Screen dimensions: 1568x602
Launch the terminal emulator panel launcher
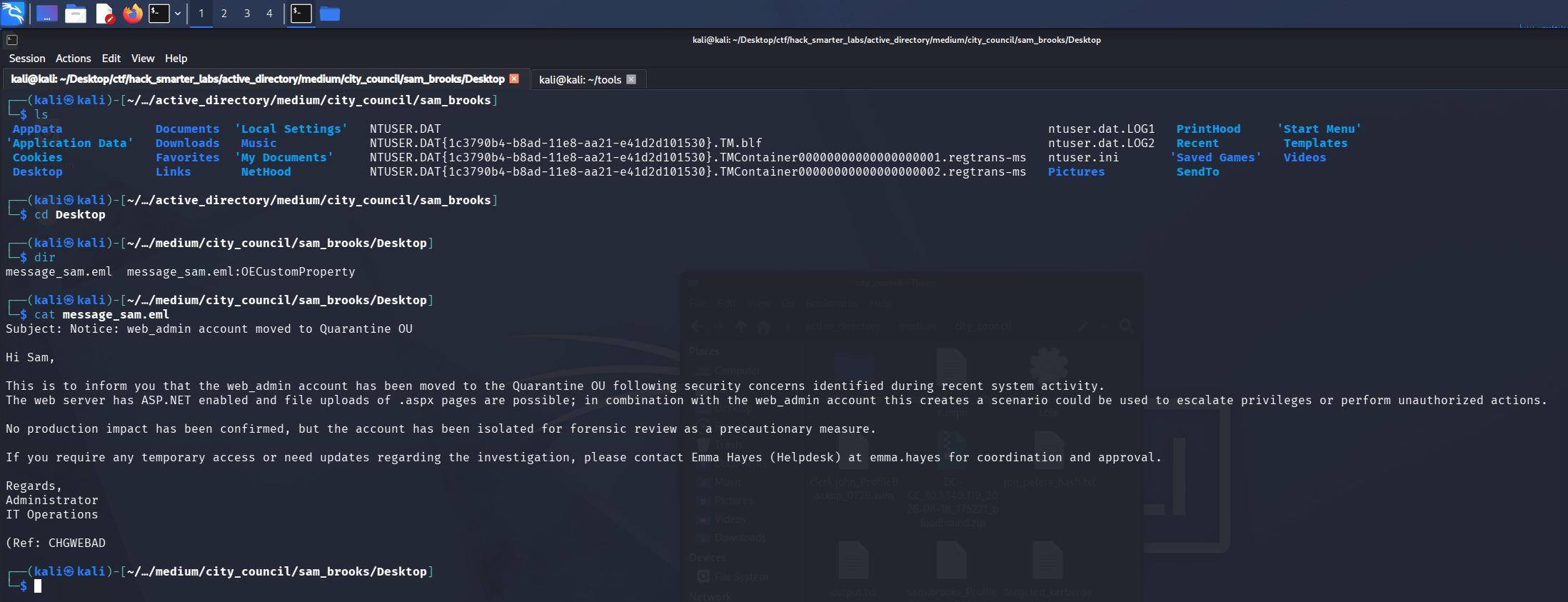tap(159, 13)
